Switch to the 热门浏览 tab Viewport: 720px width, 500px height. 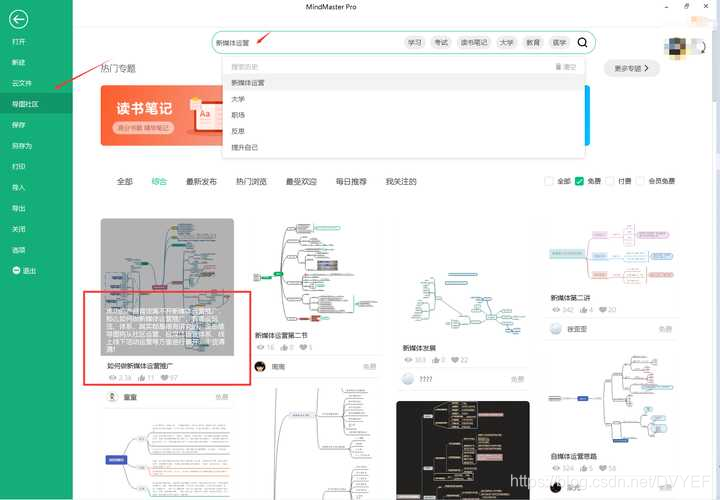click(x=251, y=181)
